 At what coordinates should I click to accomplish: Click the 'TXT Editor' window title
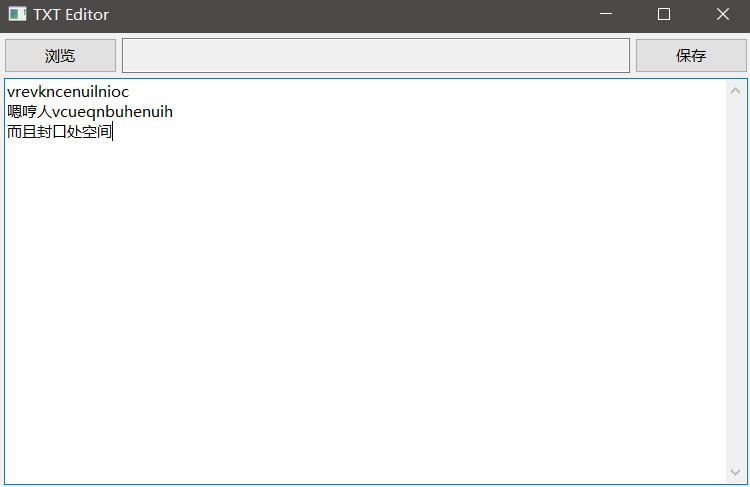(x=71, y=14)
